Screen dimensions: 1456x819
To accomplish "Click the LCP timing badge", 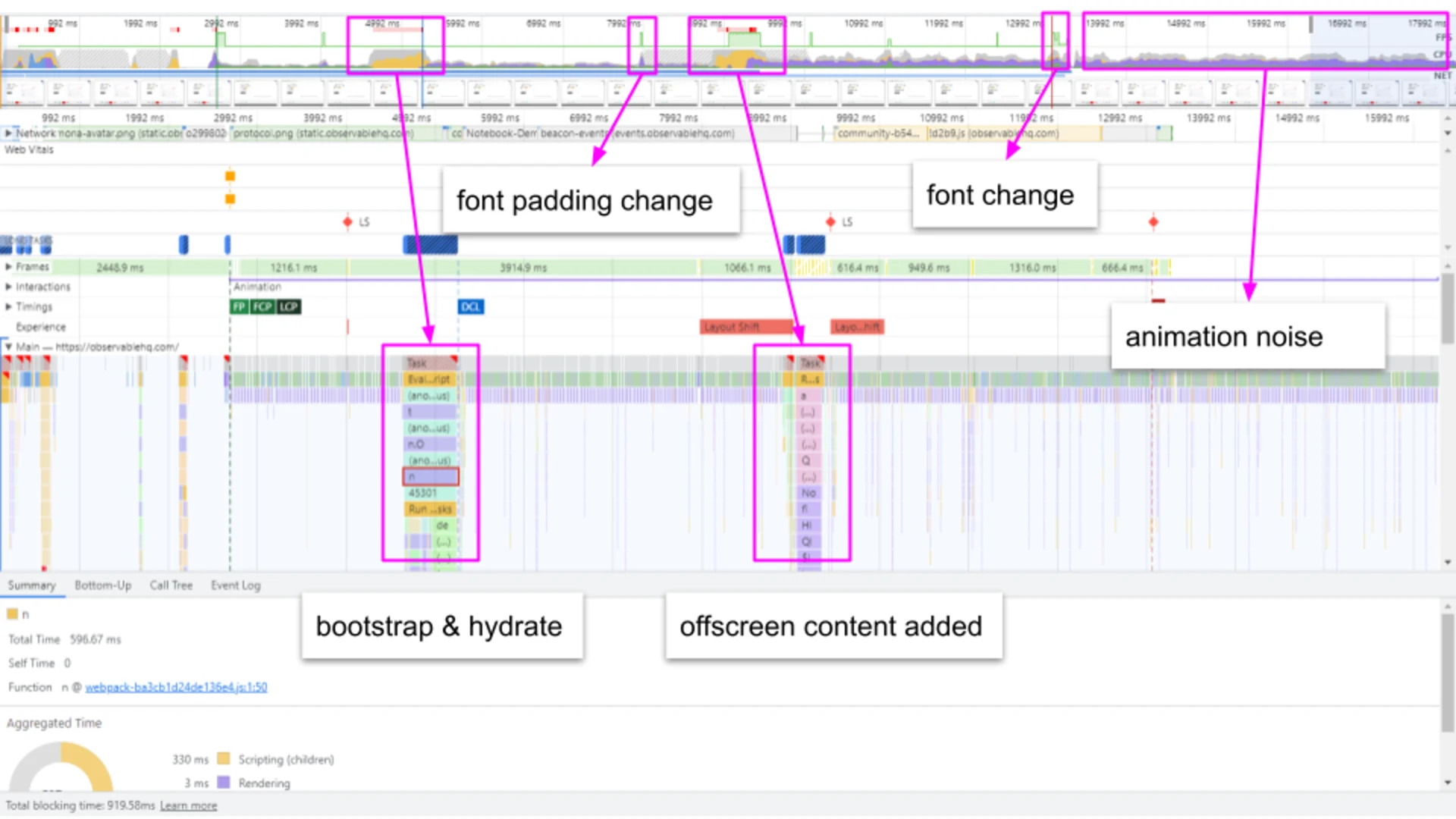I will tap(288, 307).
